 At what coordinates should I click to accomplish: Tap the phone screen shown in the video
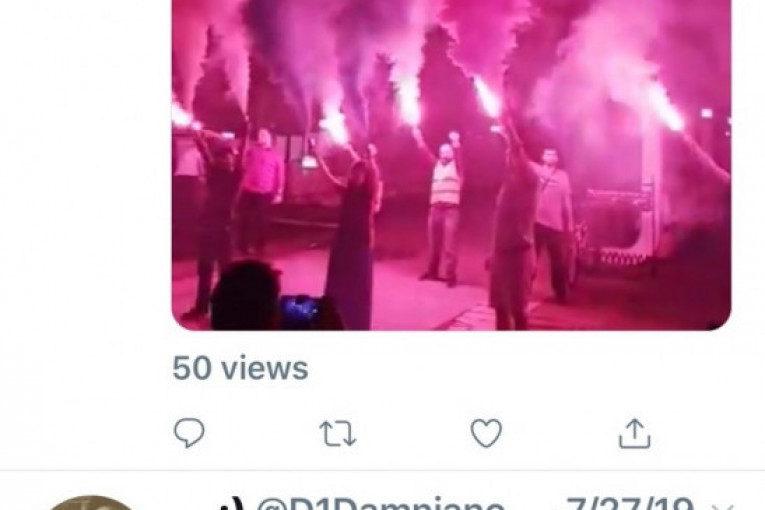(300, 310)
